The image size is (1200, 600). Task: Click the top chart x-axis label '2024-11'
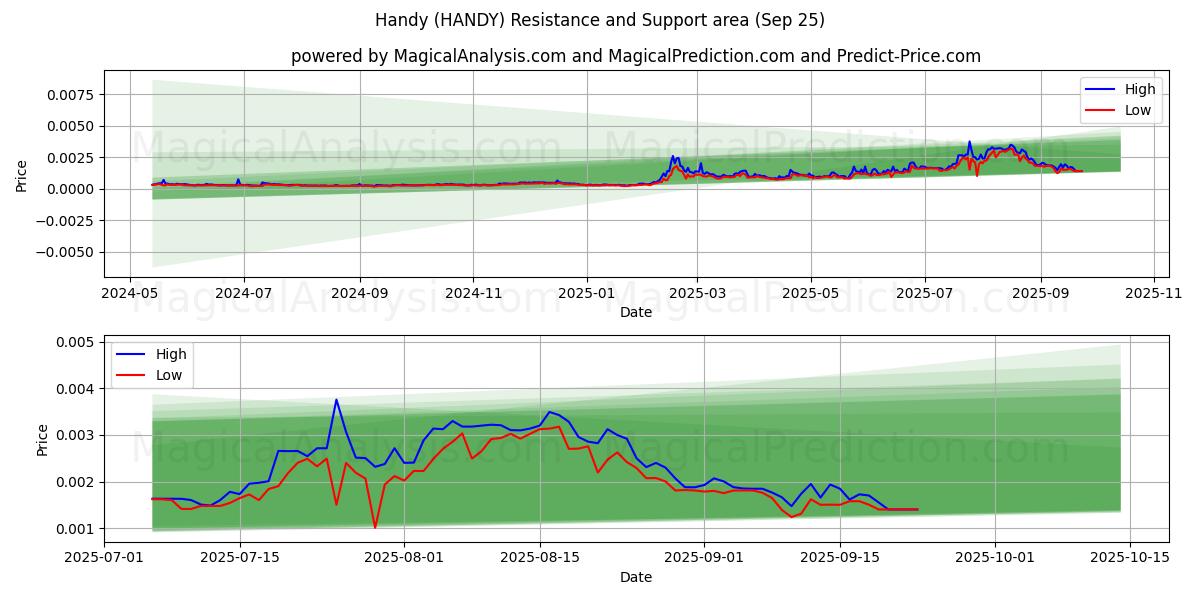(x=473, y=295)
